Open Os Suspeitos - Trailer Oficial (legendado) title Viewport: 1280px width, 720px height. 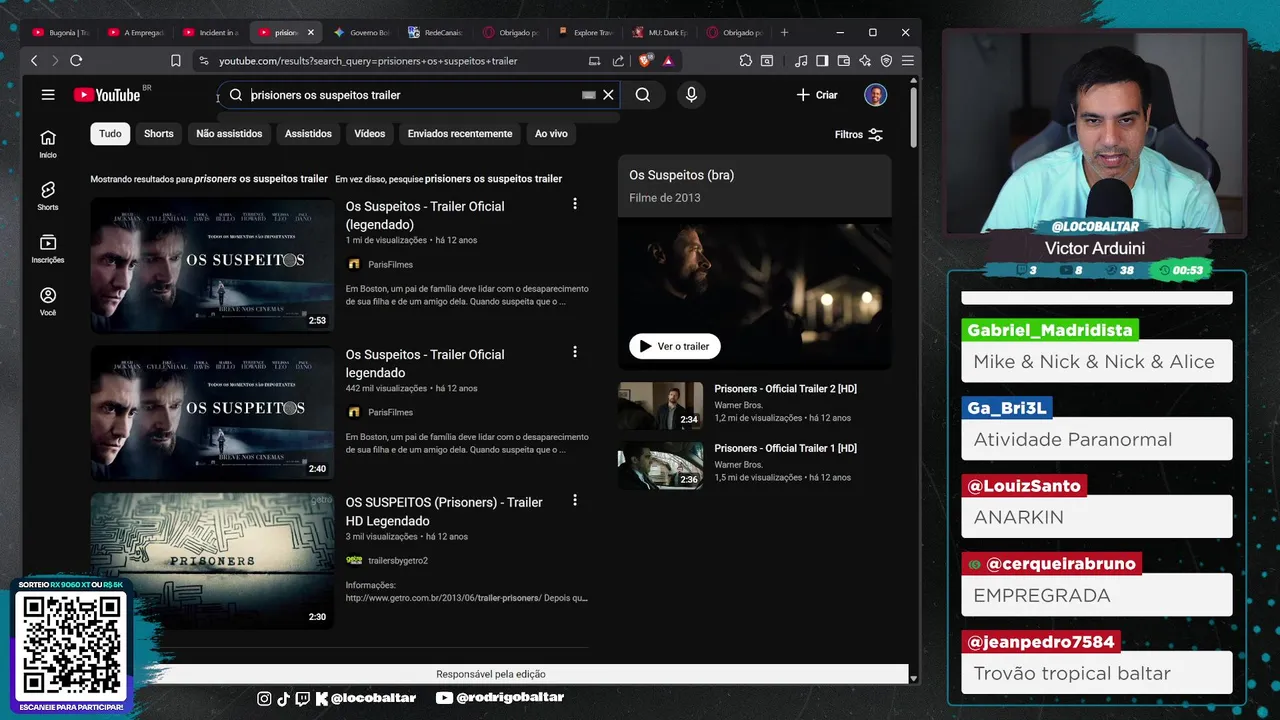[425, 215]
